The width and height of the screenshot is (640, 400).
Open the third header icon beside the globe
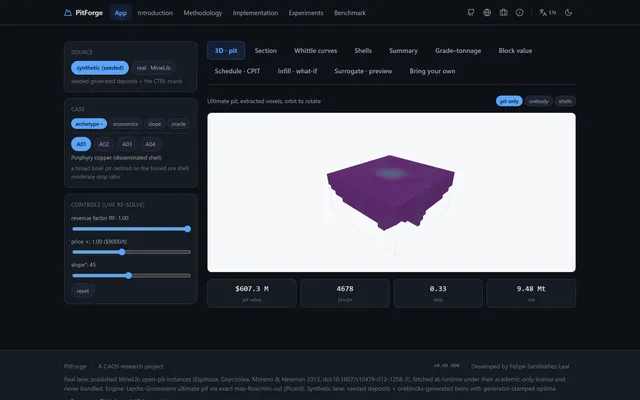pyautogui.click(x=503, y=13)
